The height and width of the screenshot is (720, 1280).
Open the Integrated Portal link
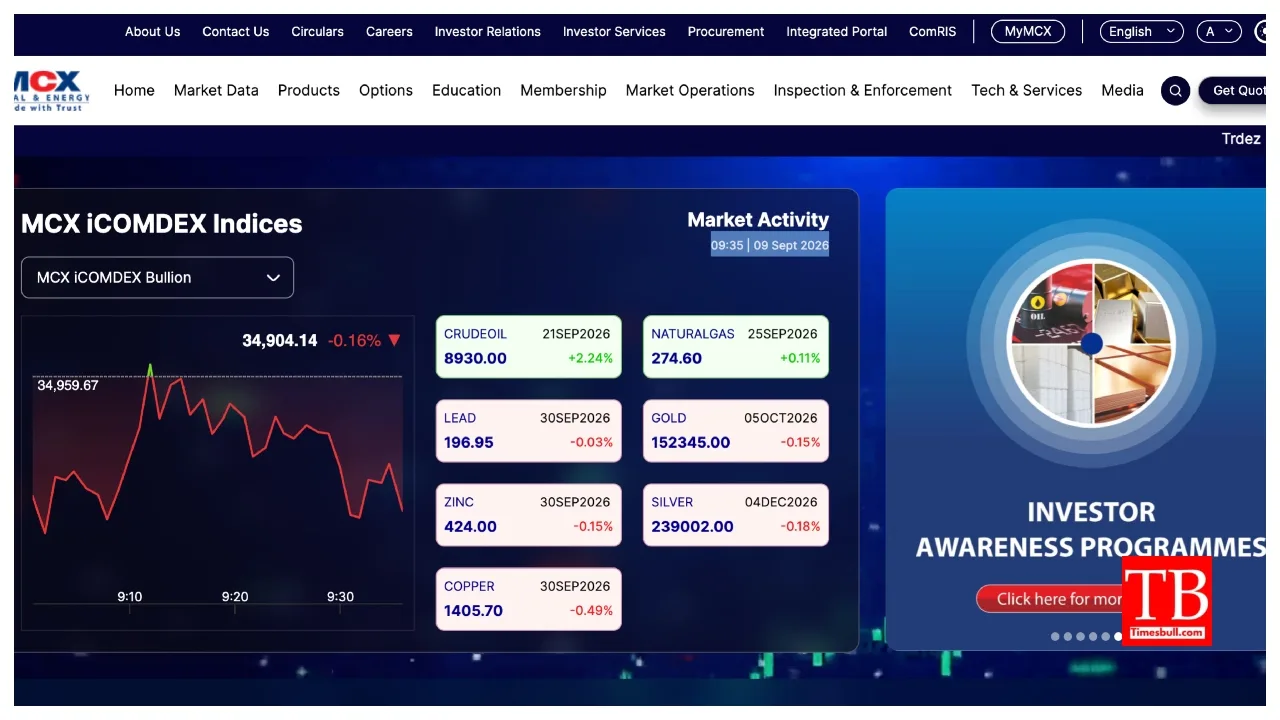tap(837, 32)
